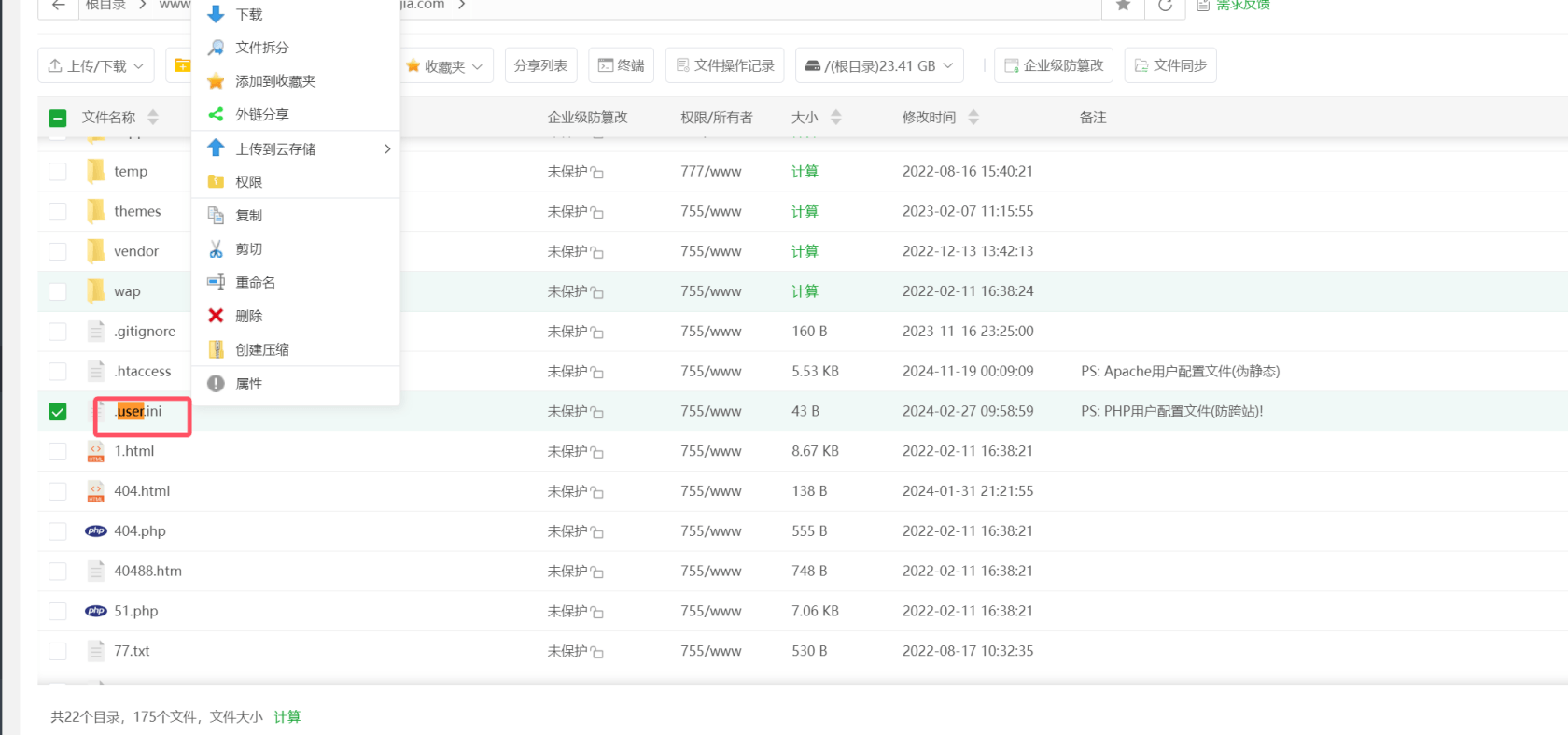Expand the 上传到云存储 submenu arrow
Image resolution: width=1568 pixels, height=735 pixels.
coord(387,148)
